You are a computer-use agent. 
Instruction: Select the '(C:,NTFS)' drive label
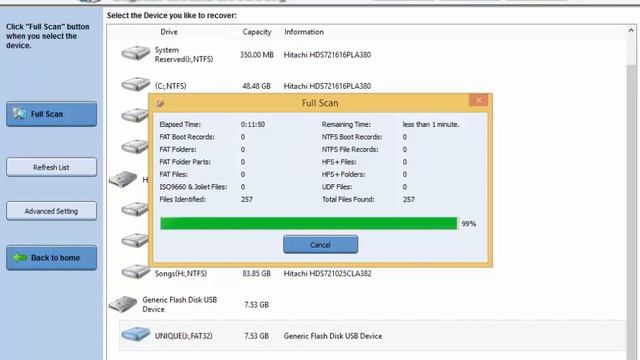click(171, 86)
